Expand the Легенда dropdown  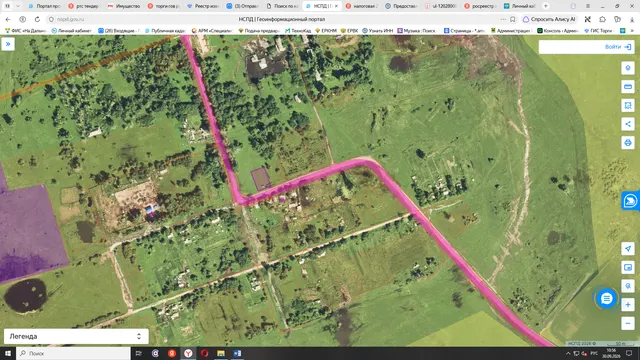76,336
